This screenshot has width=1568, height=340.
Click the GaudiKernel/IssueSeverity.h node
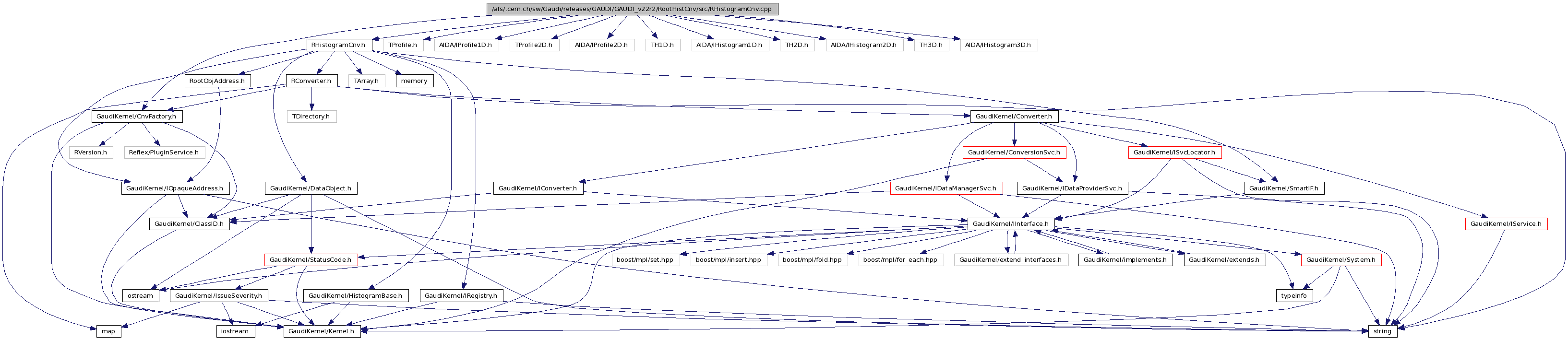point(218,296)
